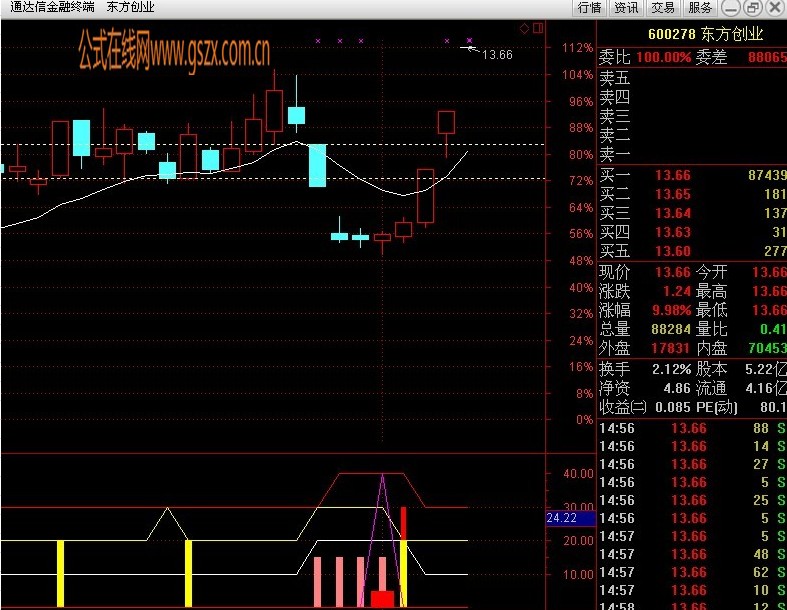Click the leftmost yellow indicator bar

point(60,573)
